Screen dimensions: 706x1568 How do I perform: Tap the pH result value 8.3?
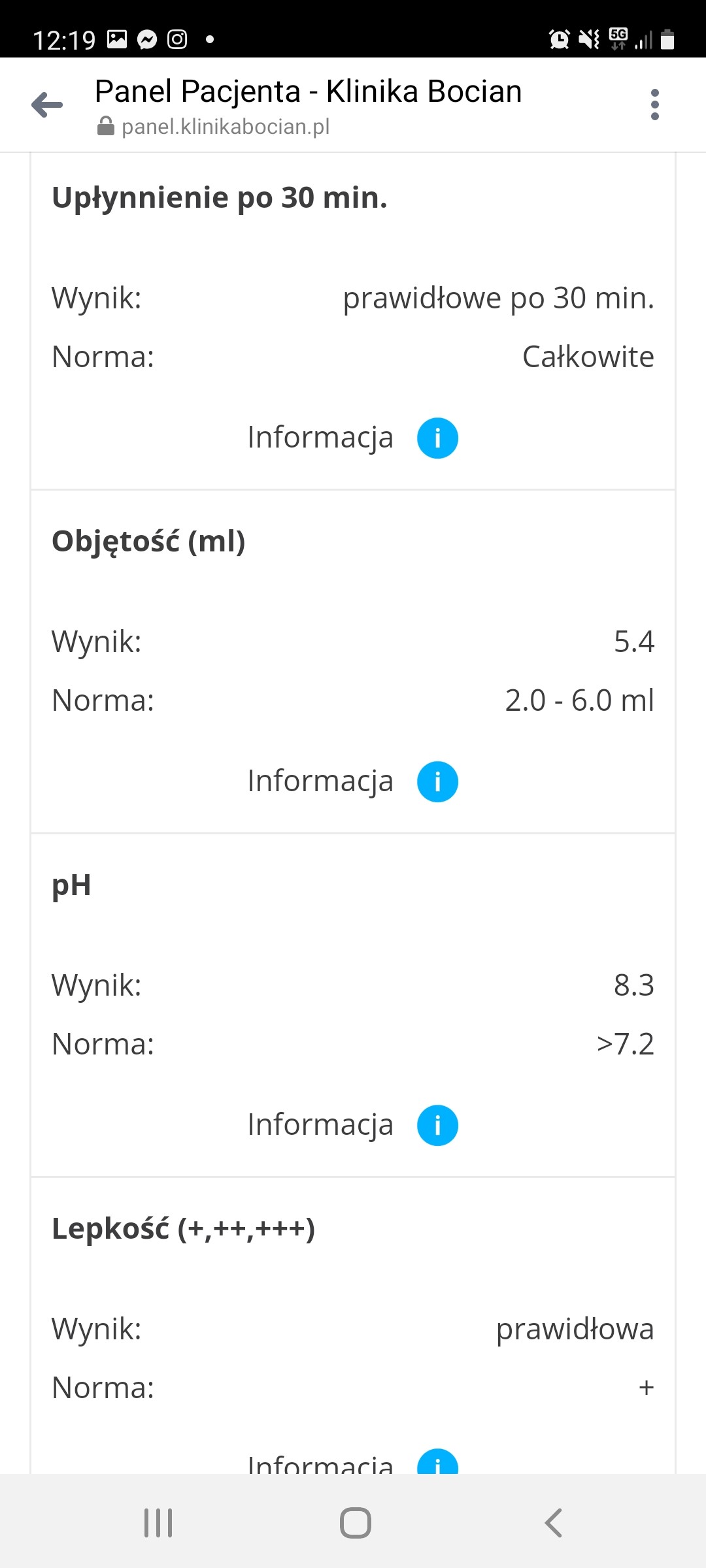coord(633,985)
